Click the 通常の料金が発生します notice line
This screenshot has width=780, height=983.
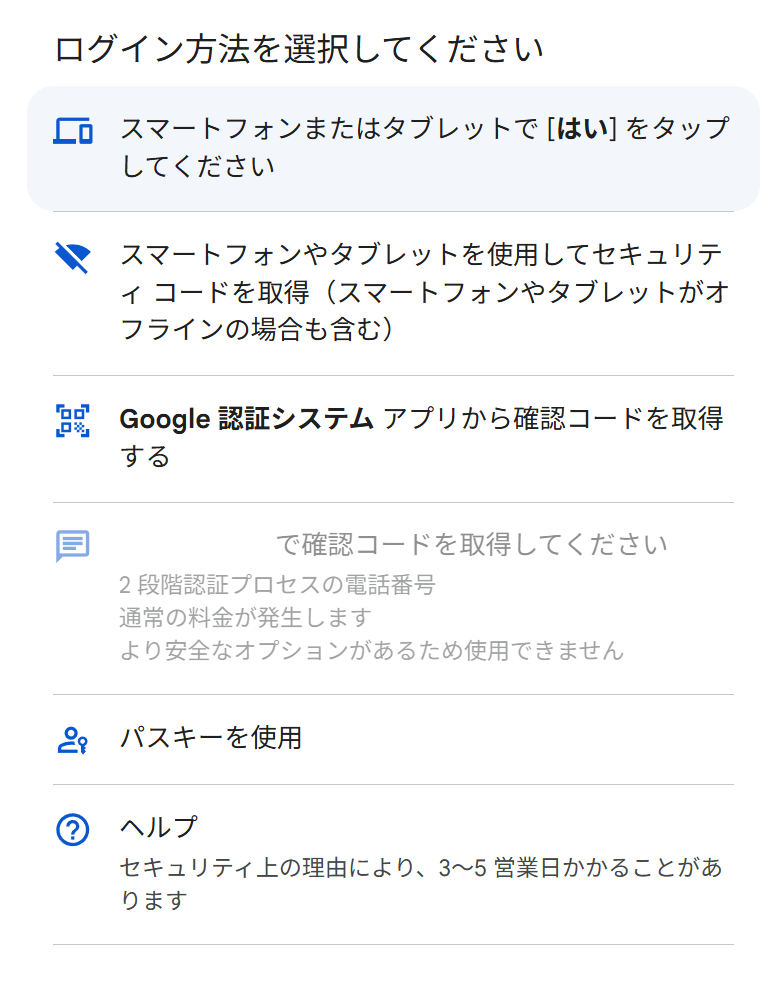[x=245, y=618]
